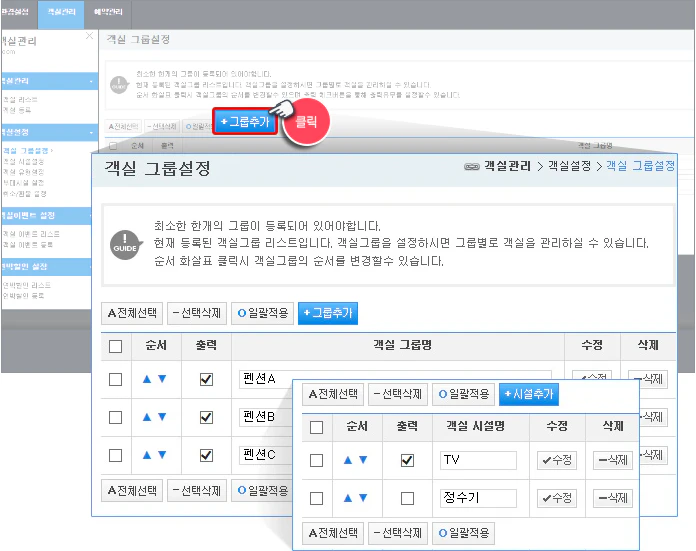Screen dimensions: 696x551
Task: Click the red-outlined +그룹추가 button in background
Action: (245, 122)
